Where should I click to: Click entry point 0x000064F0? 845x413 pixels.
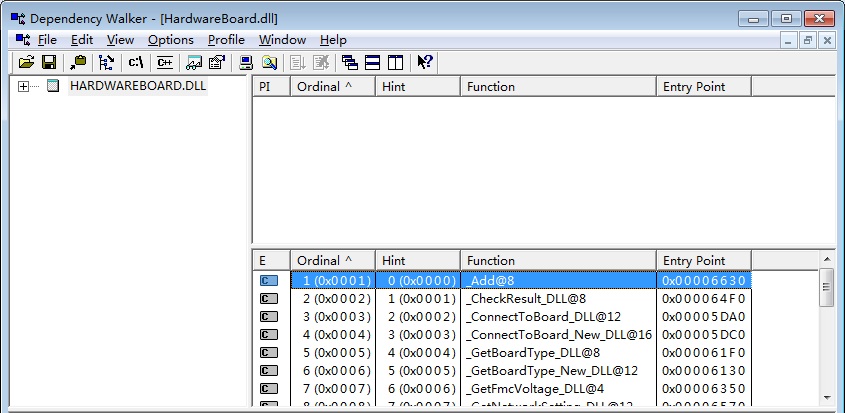tap(703, 298)
